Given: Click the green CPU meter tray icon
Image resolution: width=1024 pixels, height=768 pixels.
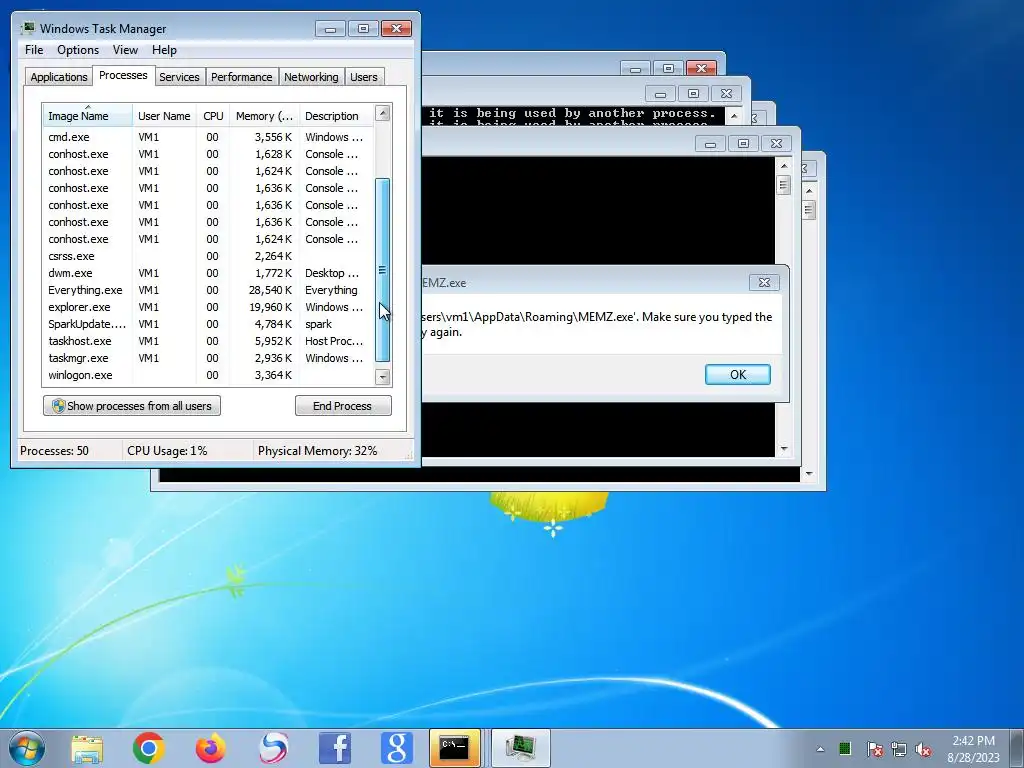Looking at the screenshot, I should tap(844, 748).
